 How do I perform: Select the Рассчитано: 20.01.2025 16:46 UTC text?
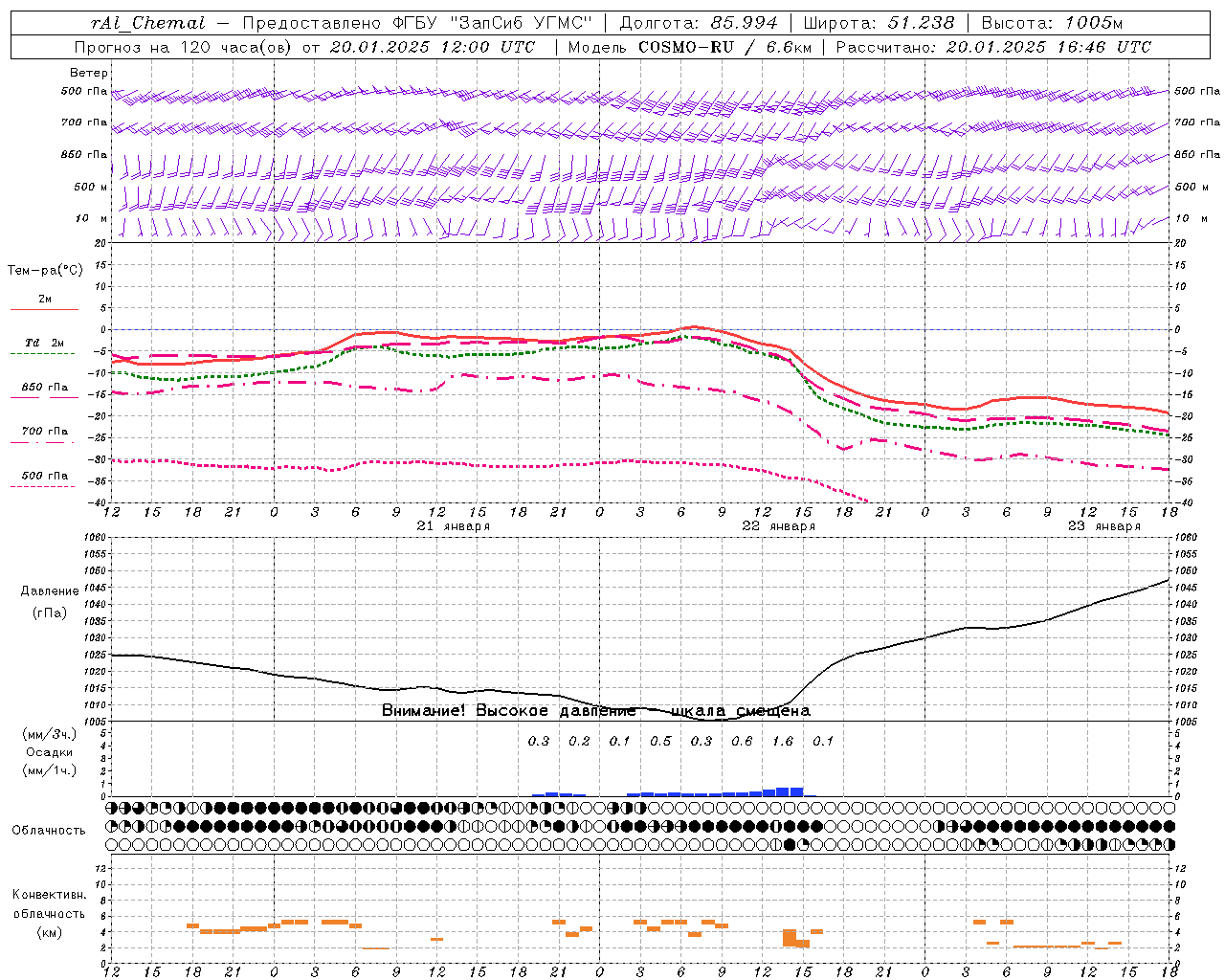coord(993,47)
